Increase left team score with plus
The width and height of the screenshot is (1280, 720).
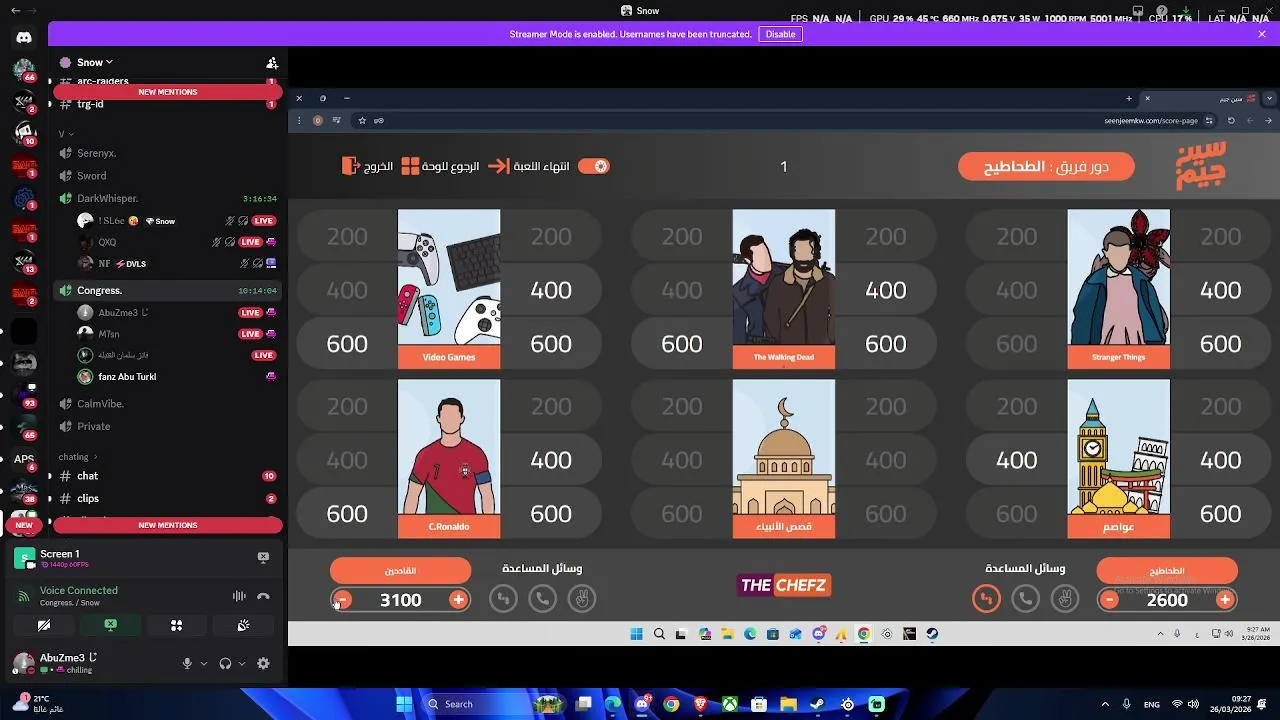coord(458,600)
